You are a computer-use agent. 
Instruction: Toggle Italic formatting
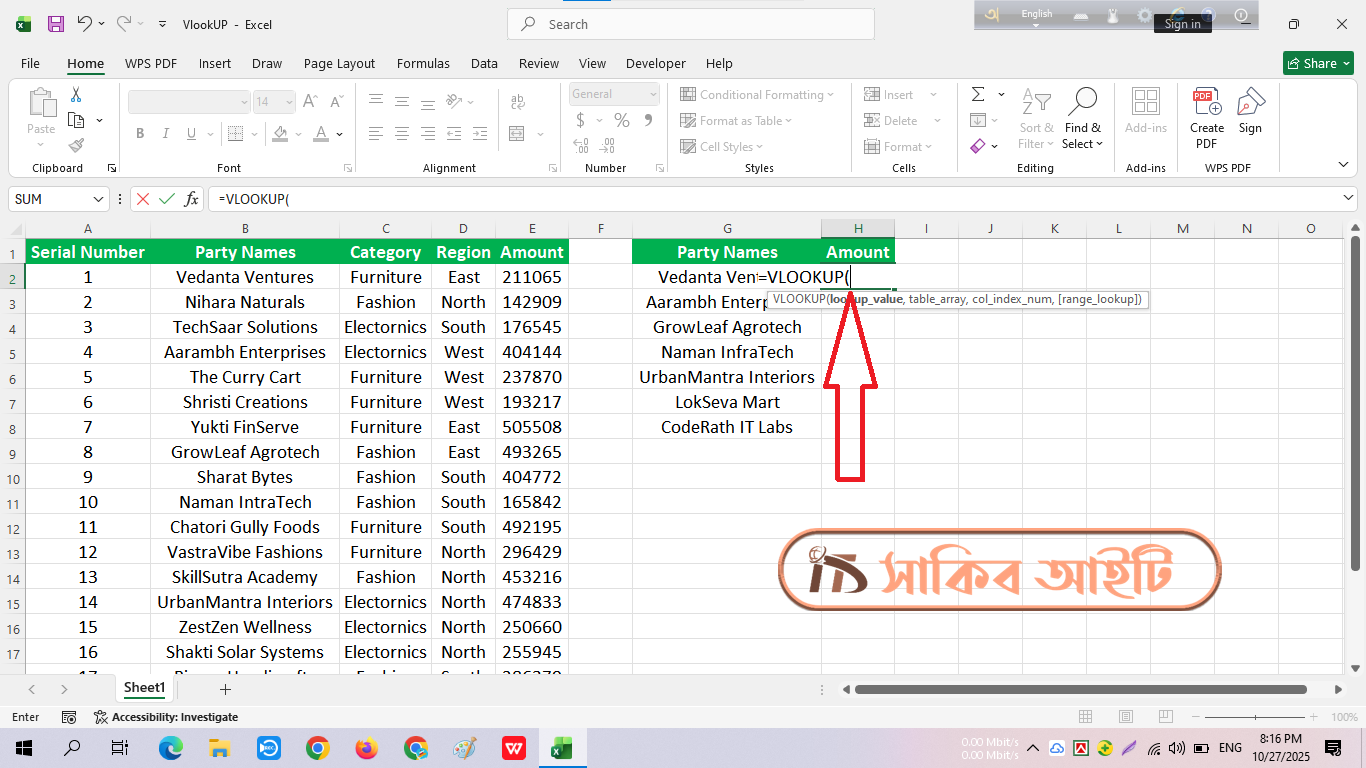click(167, 134)
